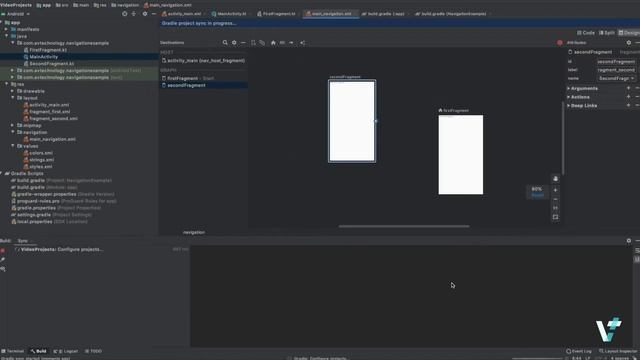Open the Android project view dropdown
This screenshot has height=360, width=640.
[x=16, y=14]
